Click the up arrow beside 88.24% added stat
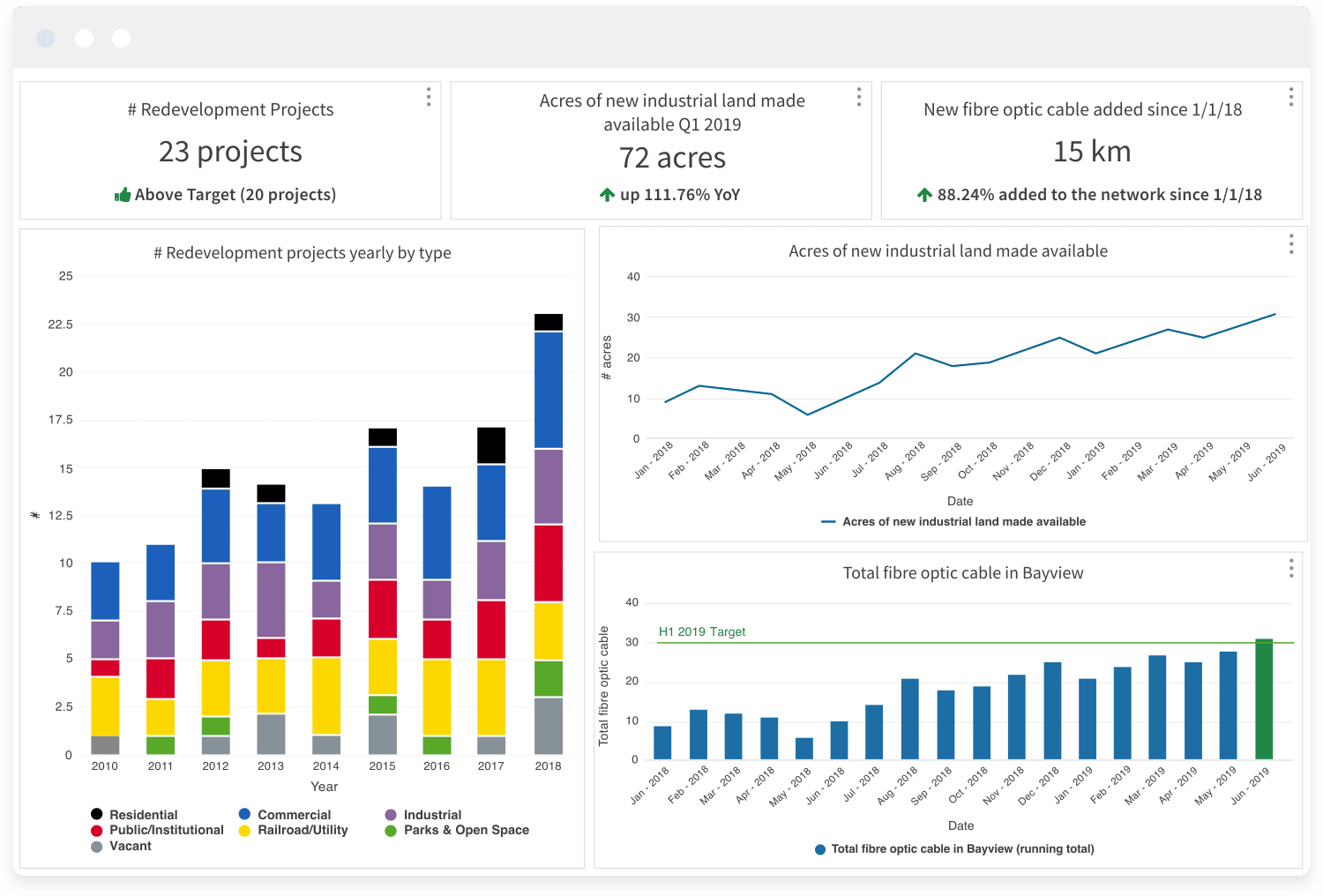The image size is (1323, 896). tap(924, 194)
